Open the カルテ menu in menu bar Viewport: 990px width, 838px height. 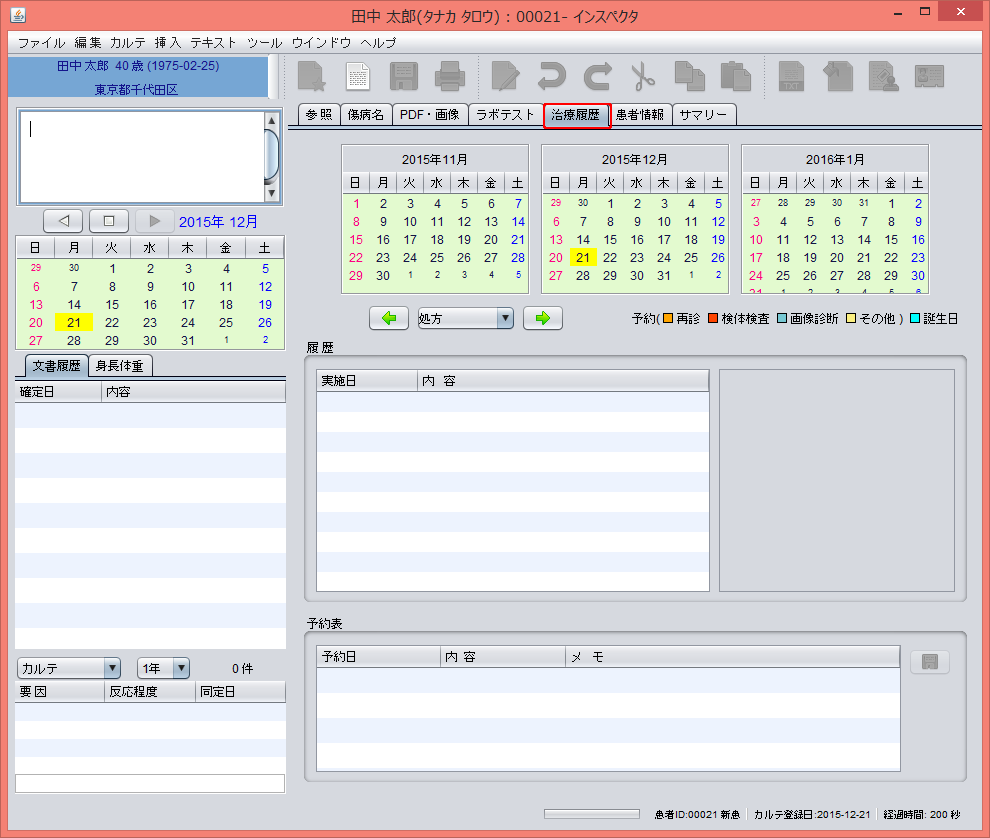pyautogui.click(x=128, y=43)
